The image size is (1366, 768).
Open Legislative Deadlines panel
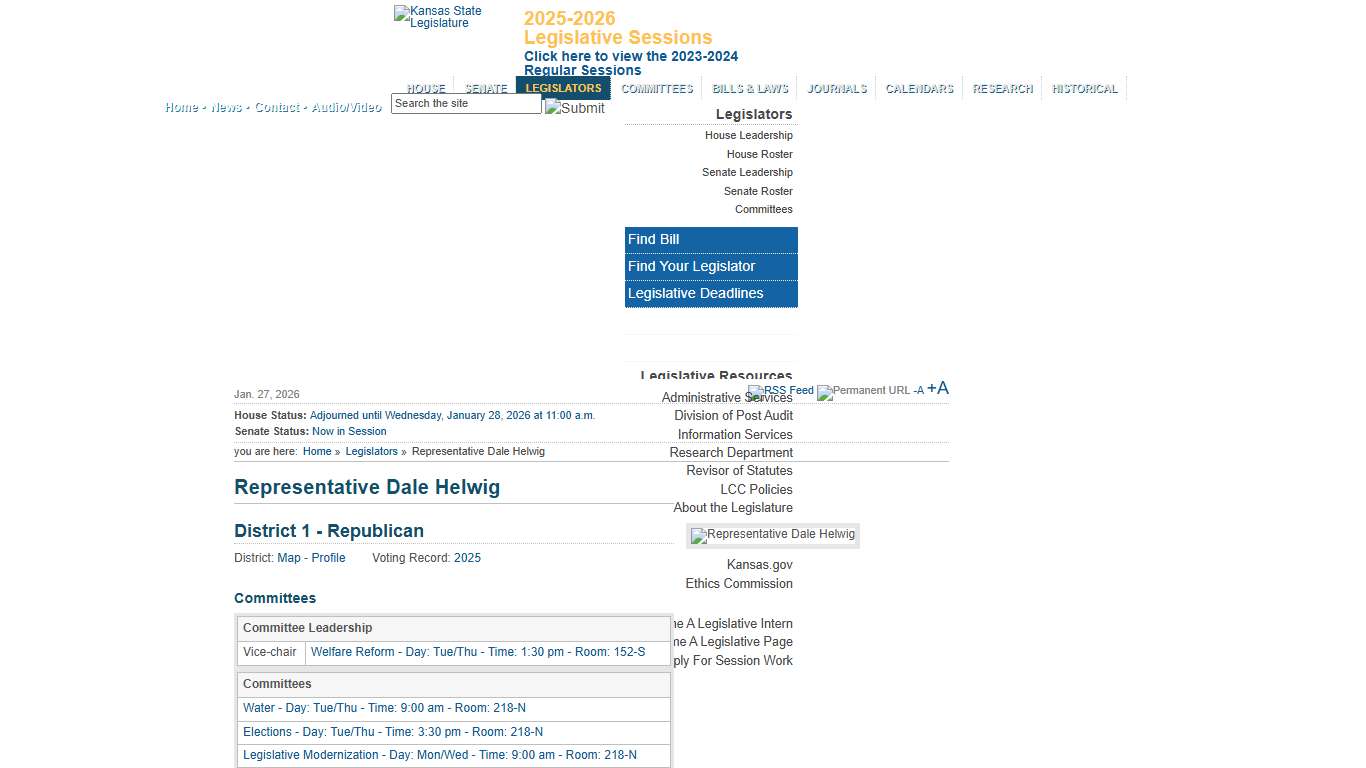(711, 294)
